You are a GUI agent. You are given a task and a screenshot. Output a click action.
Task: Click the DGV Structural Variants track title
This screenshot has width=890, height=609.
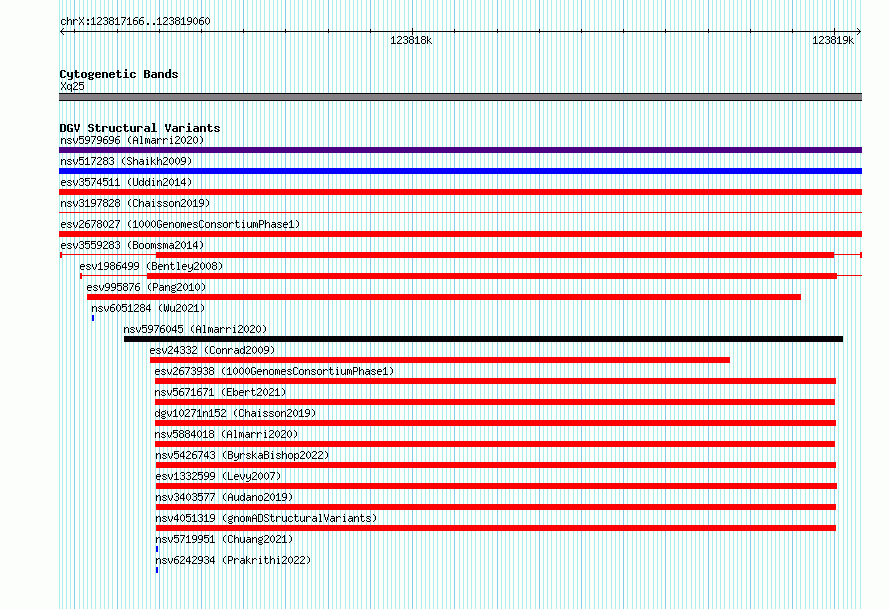pos(140,128)
